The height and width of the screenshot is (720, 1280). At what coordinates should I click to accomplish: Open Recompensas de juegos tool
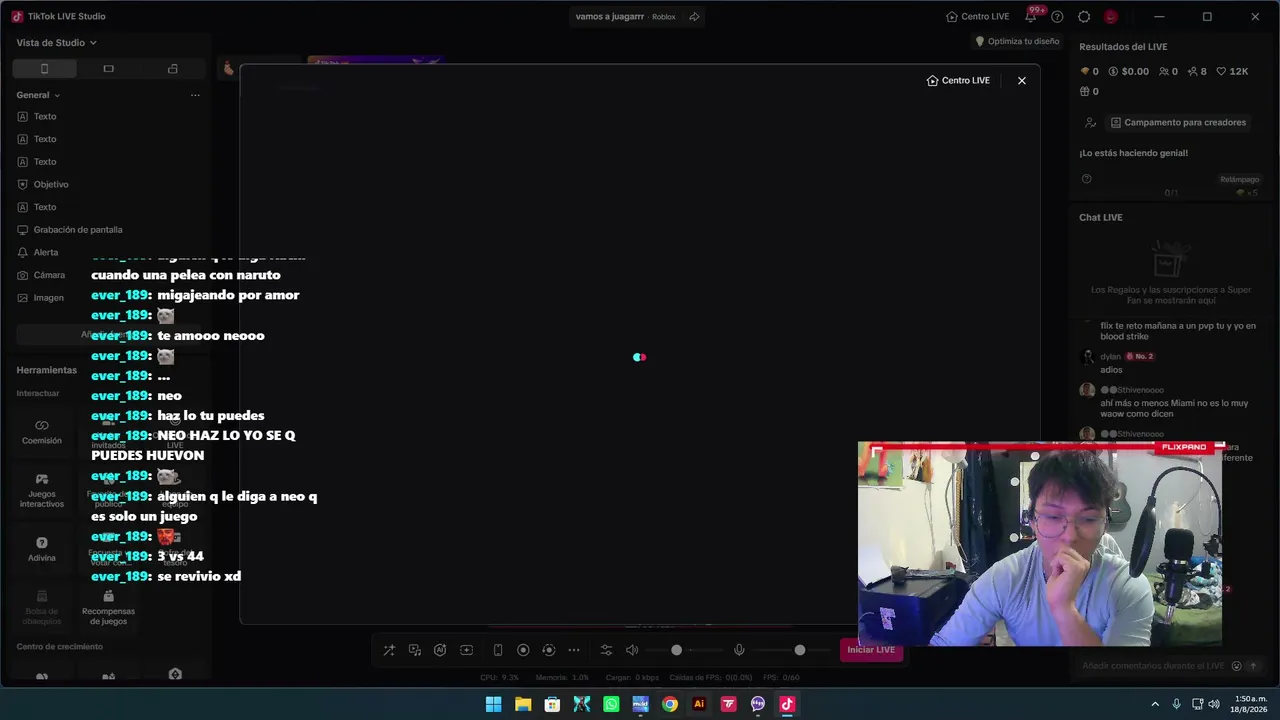(108, 608)
